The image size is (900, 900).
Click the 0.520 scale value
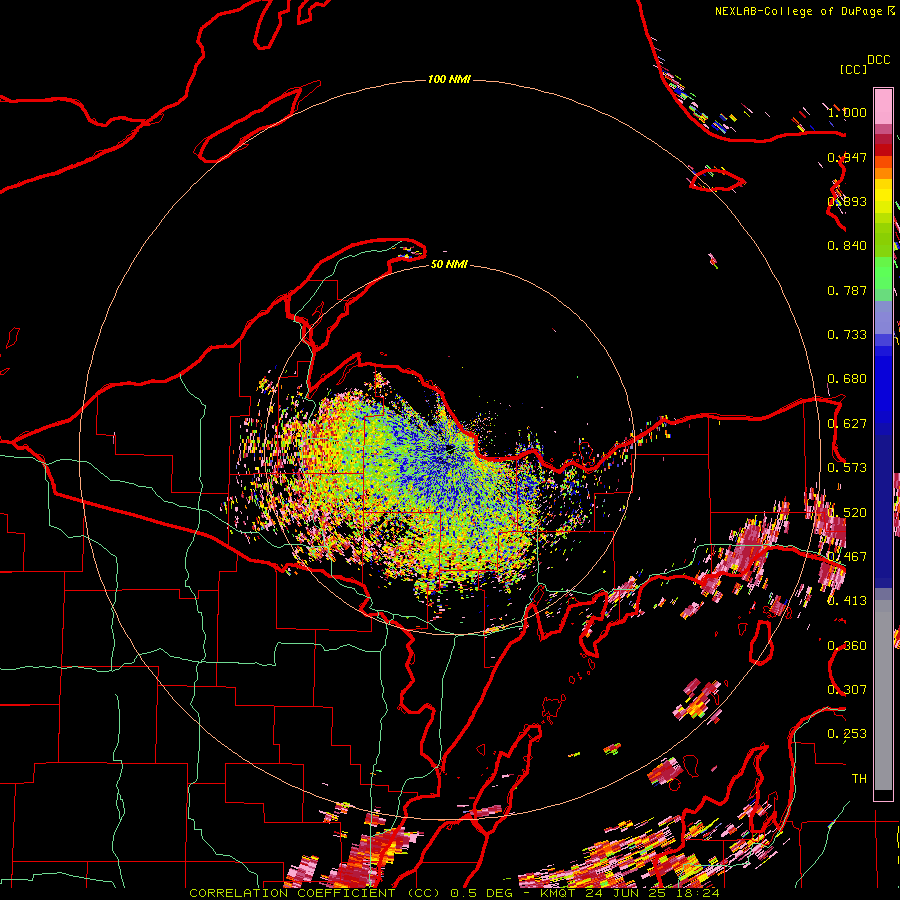coord(847,512)
